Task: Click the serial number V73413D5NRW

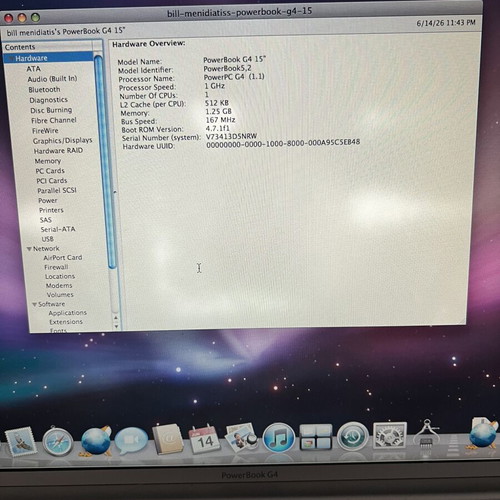Action: point(231,136)
